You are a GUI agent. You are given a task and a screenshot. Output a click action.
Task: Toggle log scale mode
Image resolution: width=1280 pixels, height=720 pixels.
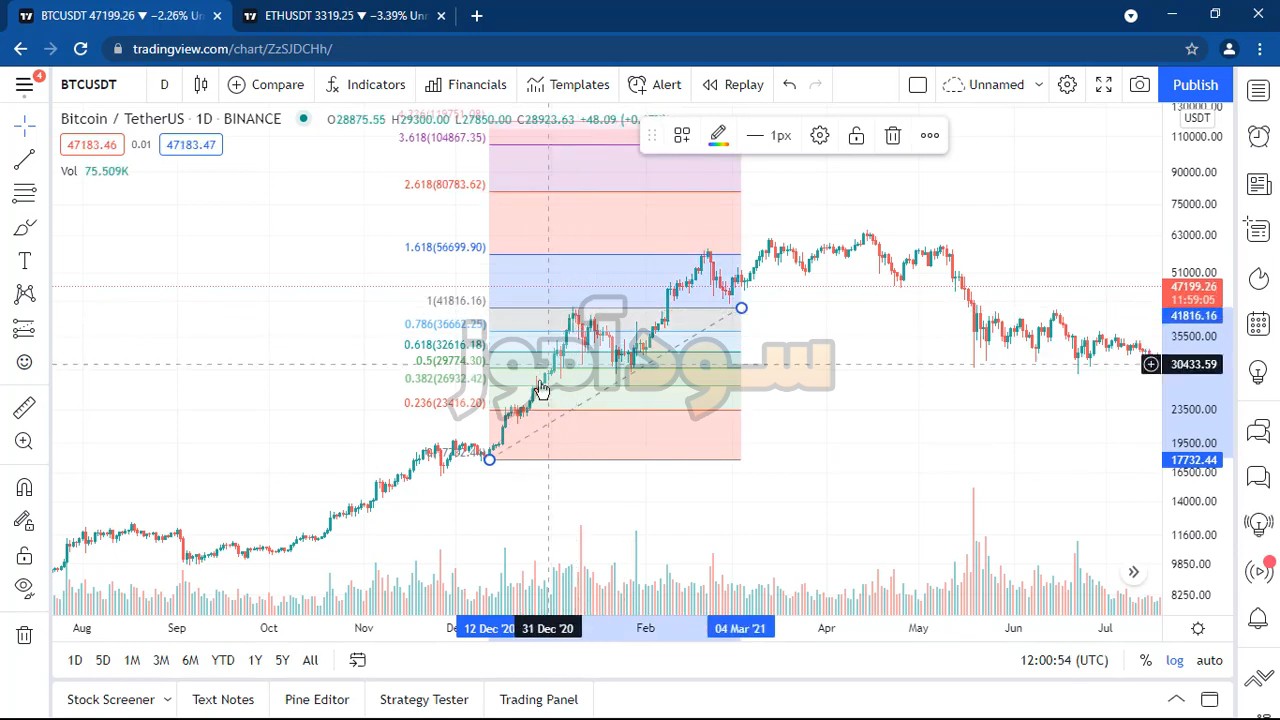point(1175,660)
